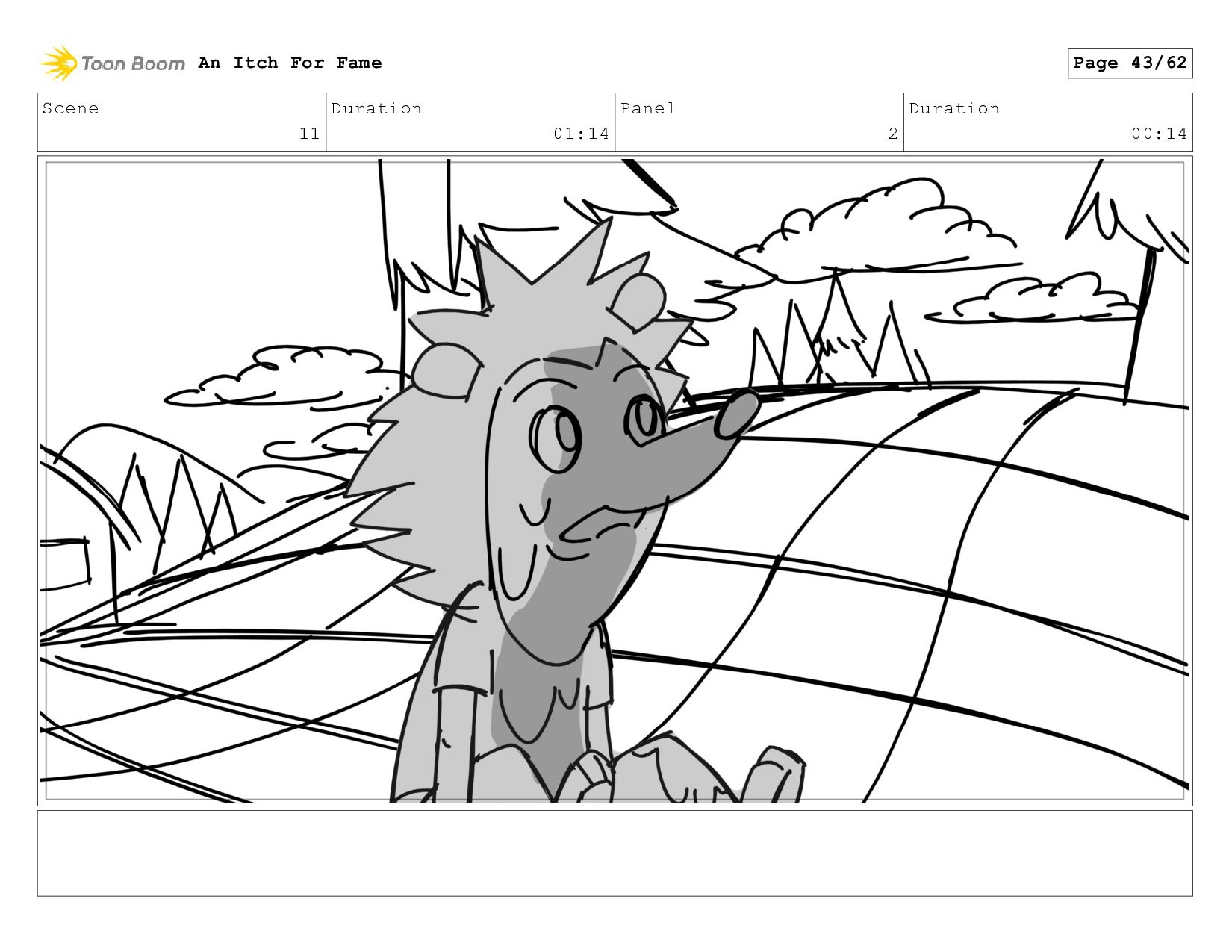Click the 'Scene' label
Image resolution: width=1232 pixels, height=952 pixels.
pos(70,108)
